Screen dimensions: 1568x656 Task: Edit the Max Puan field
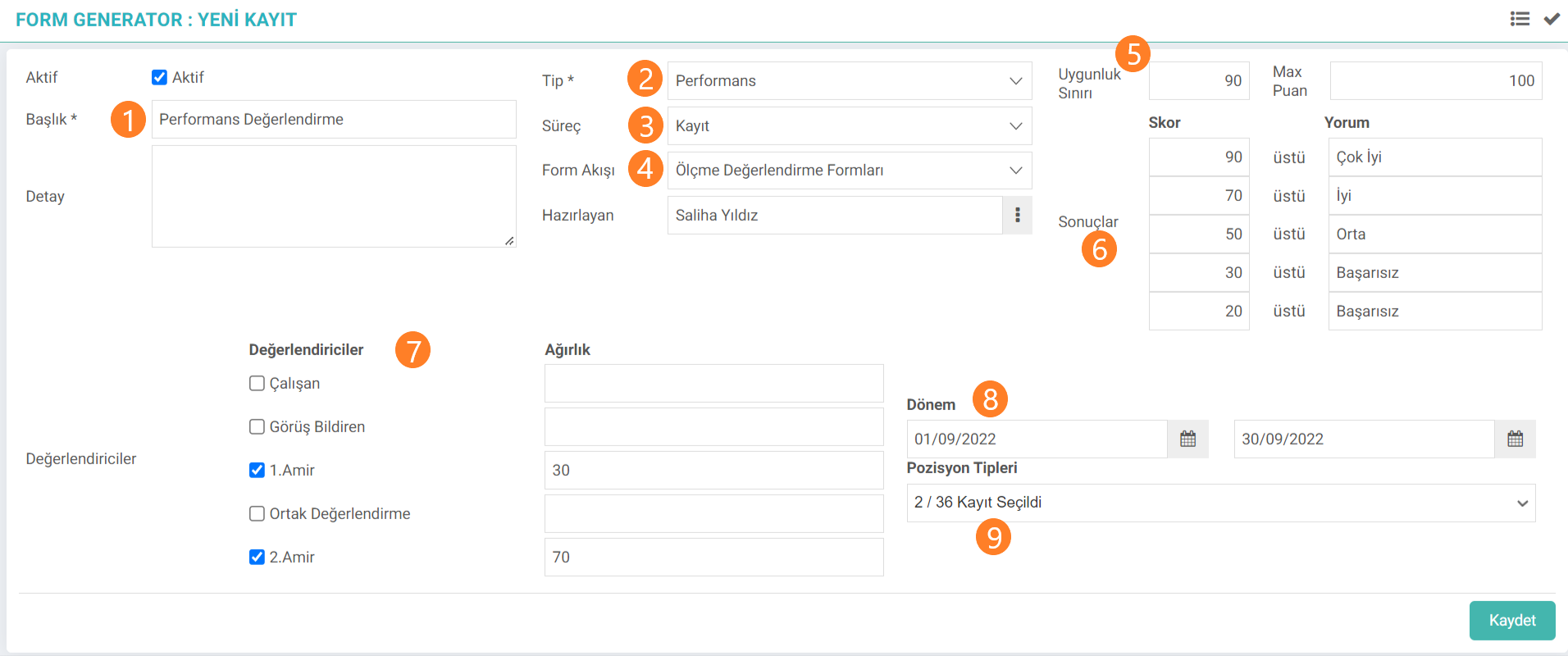click(x=1436, y=80)
